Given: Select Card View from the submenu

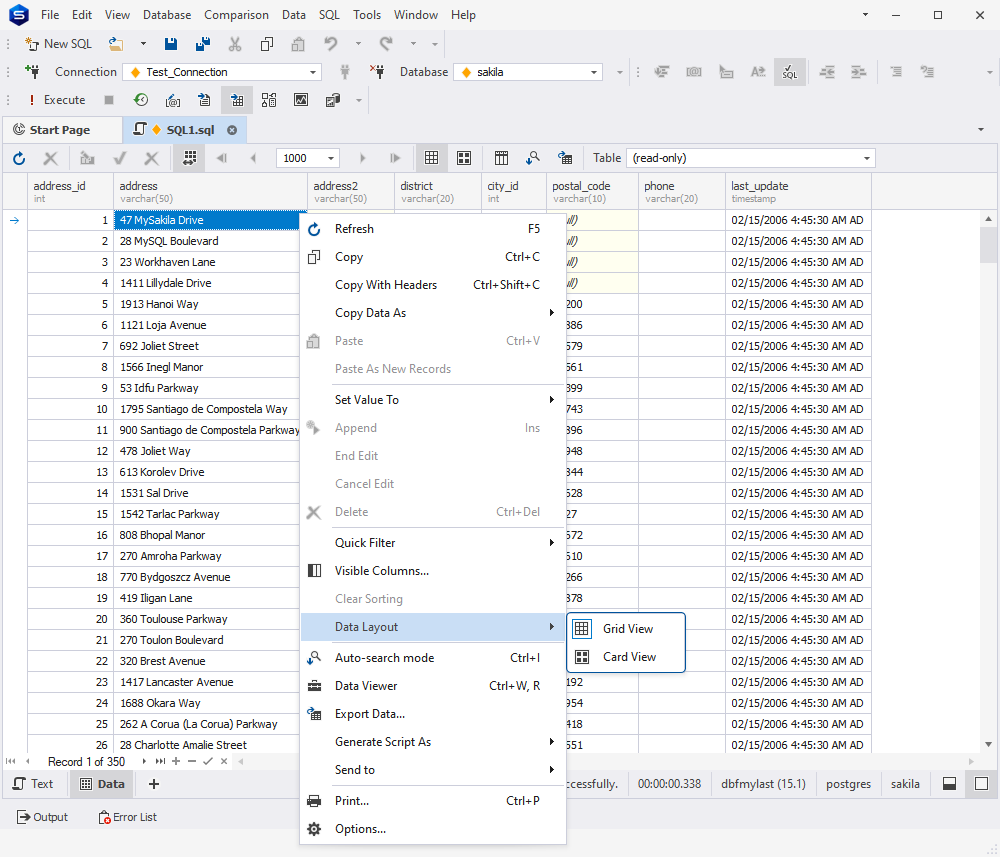Looking at the screenshot, I should [629, 657].
